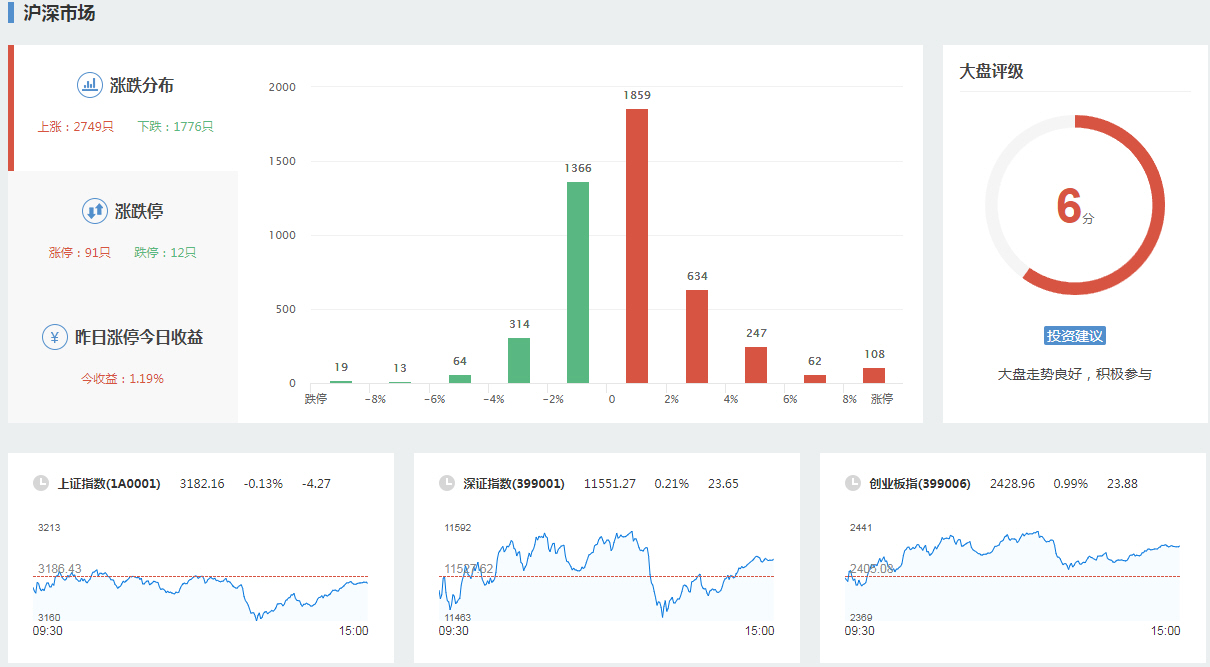Click the green bar labeled 1366
This screenshot has width=1210, height=667.
tap(578, 282)
